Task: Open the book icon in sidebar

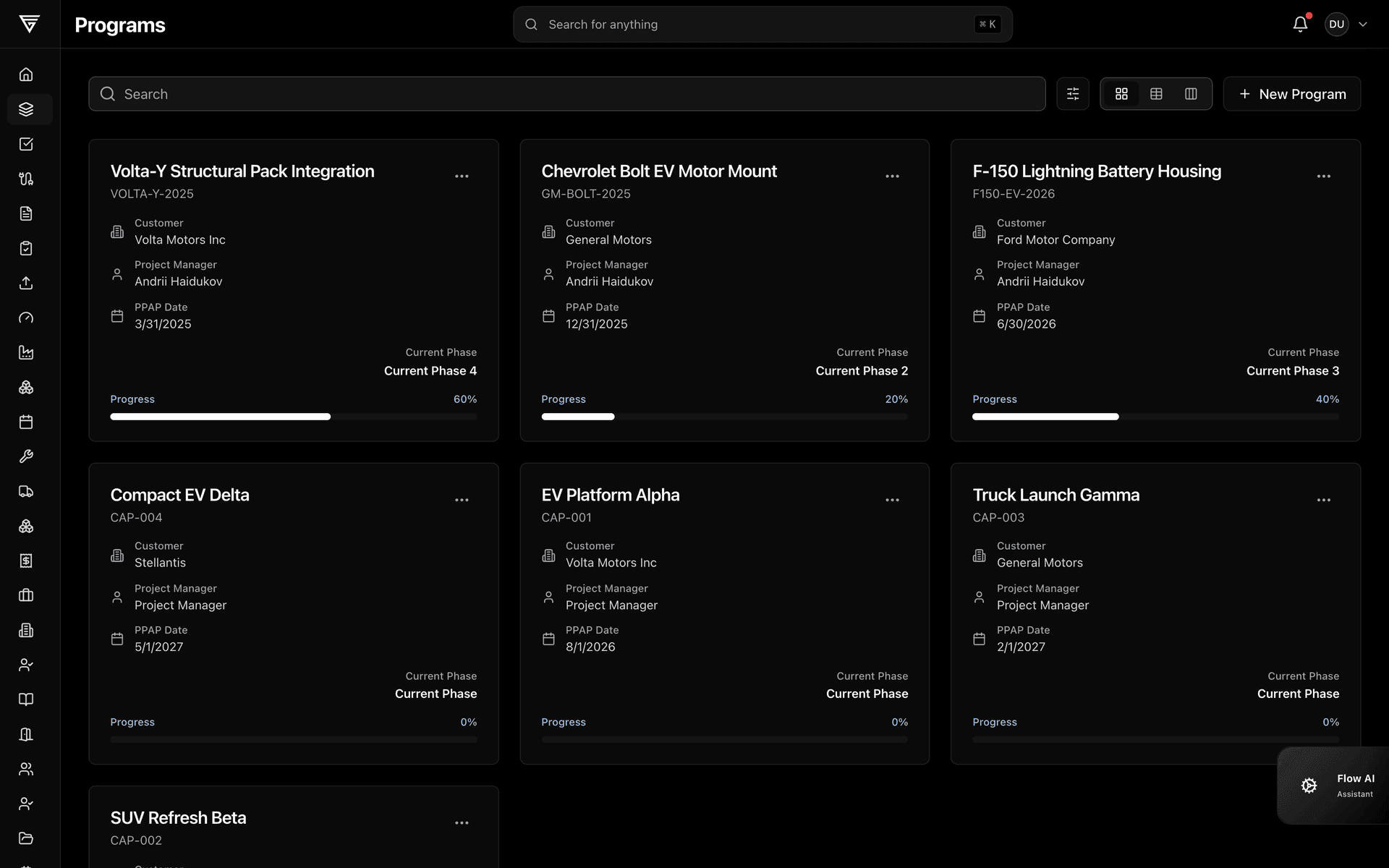Action: click(x=26, y=699)
